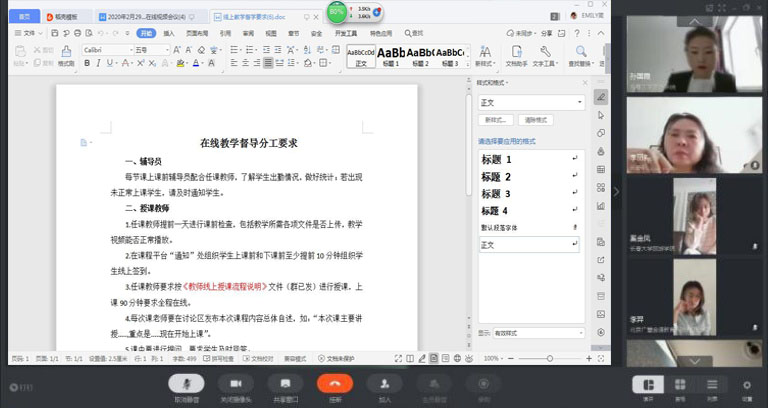This screenshot has width=768, height=408.
Task: Open meeting settings gear icon
Action: click(x=746, y=386)
